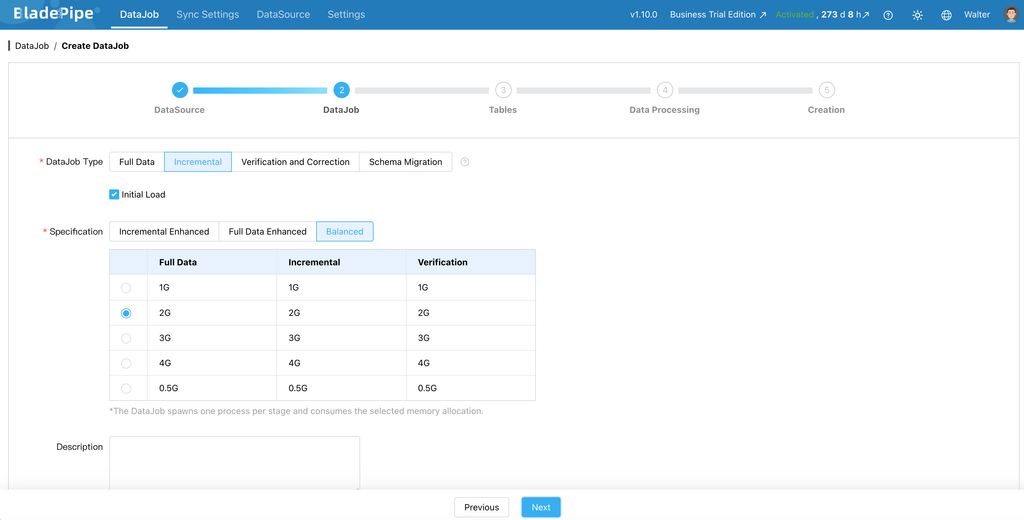Click step 5 Creation circle
1024x520 pixels.
[826, 90]
